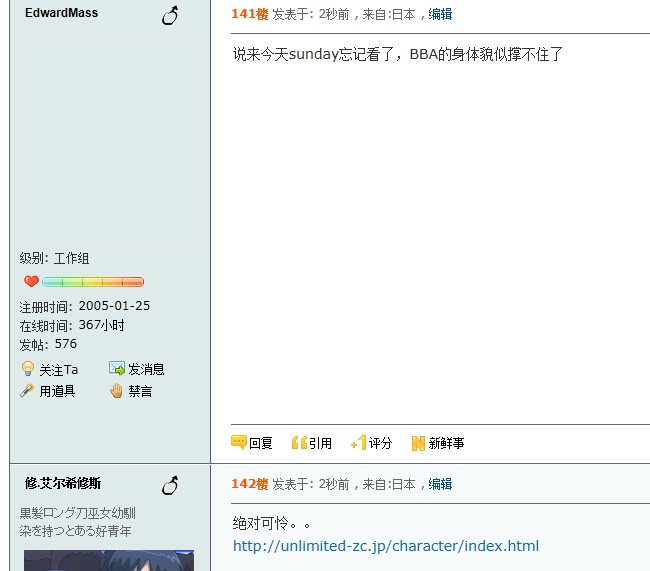
Task: Click the avatar thumbnail of 修.艾尔希修斯
Action: 109,560
